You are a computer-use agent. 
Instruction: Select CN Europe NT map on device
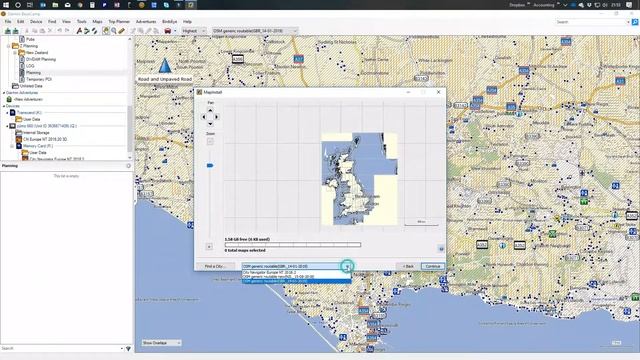pyautogui.click(x=45, y=139)
